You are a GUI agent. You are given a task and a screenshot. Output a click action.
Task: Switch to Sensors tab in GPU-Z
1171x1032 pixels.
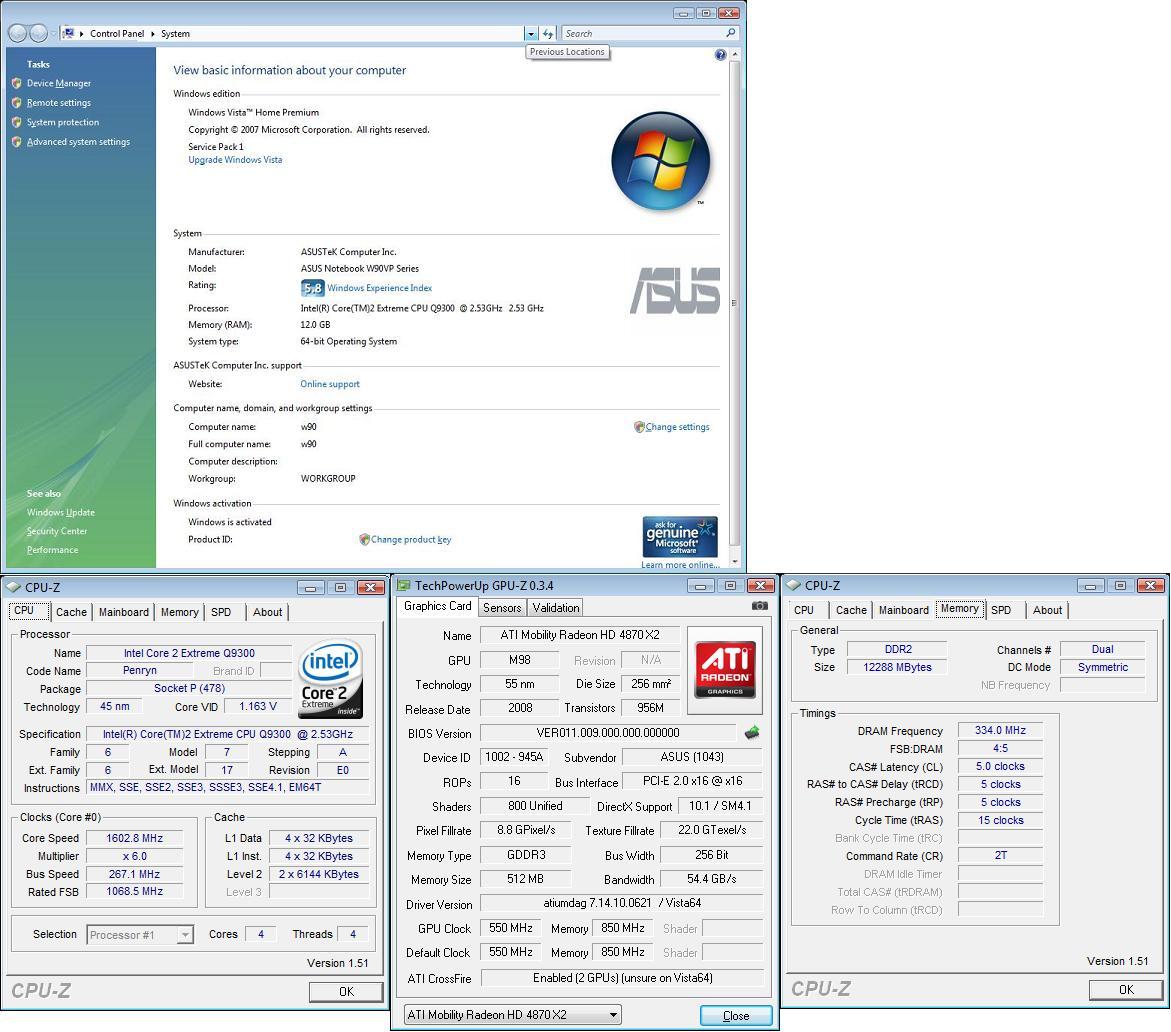(502, 608)
